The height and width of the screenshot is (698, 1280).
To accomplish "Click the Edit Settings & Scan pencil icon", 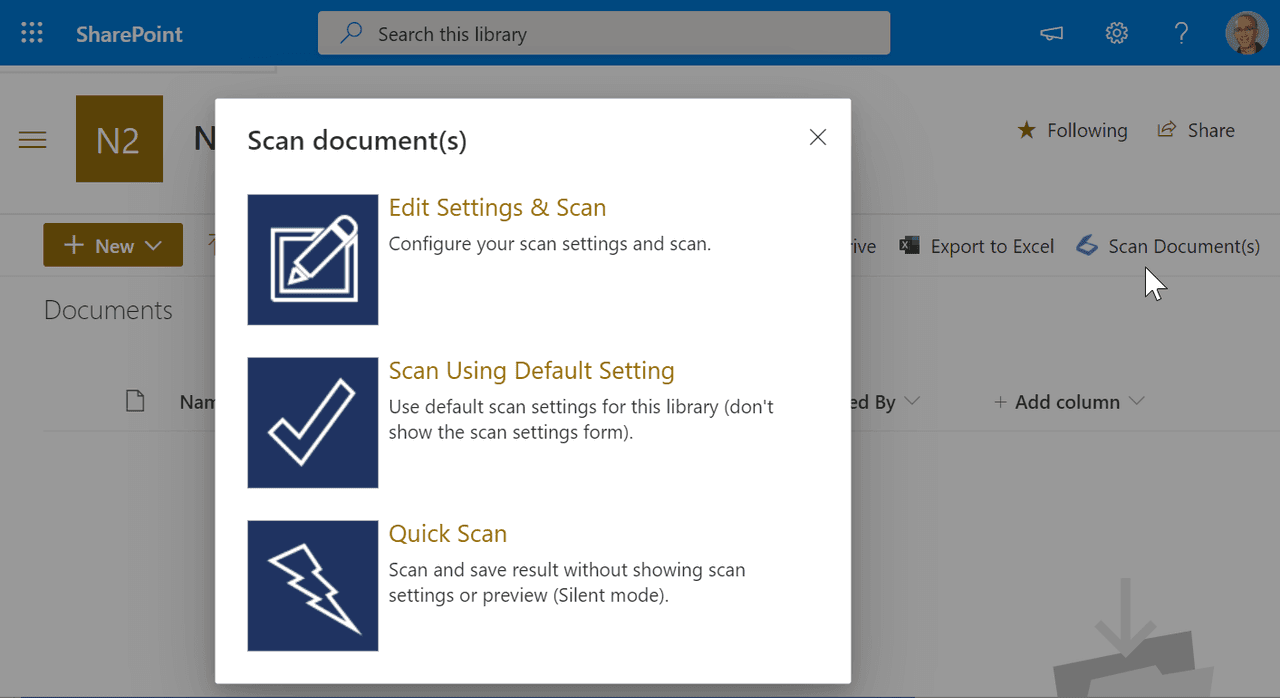I will click(x=313, y=260).
